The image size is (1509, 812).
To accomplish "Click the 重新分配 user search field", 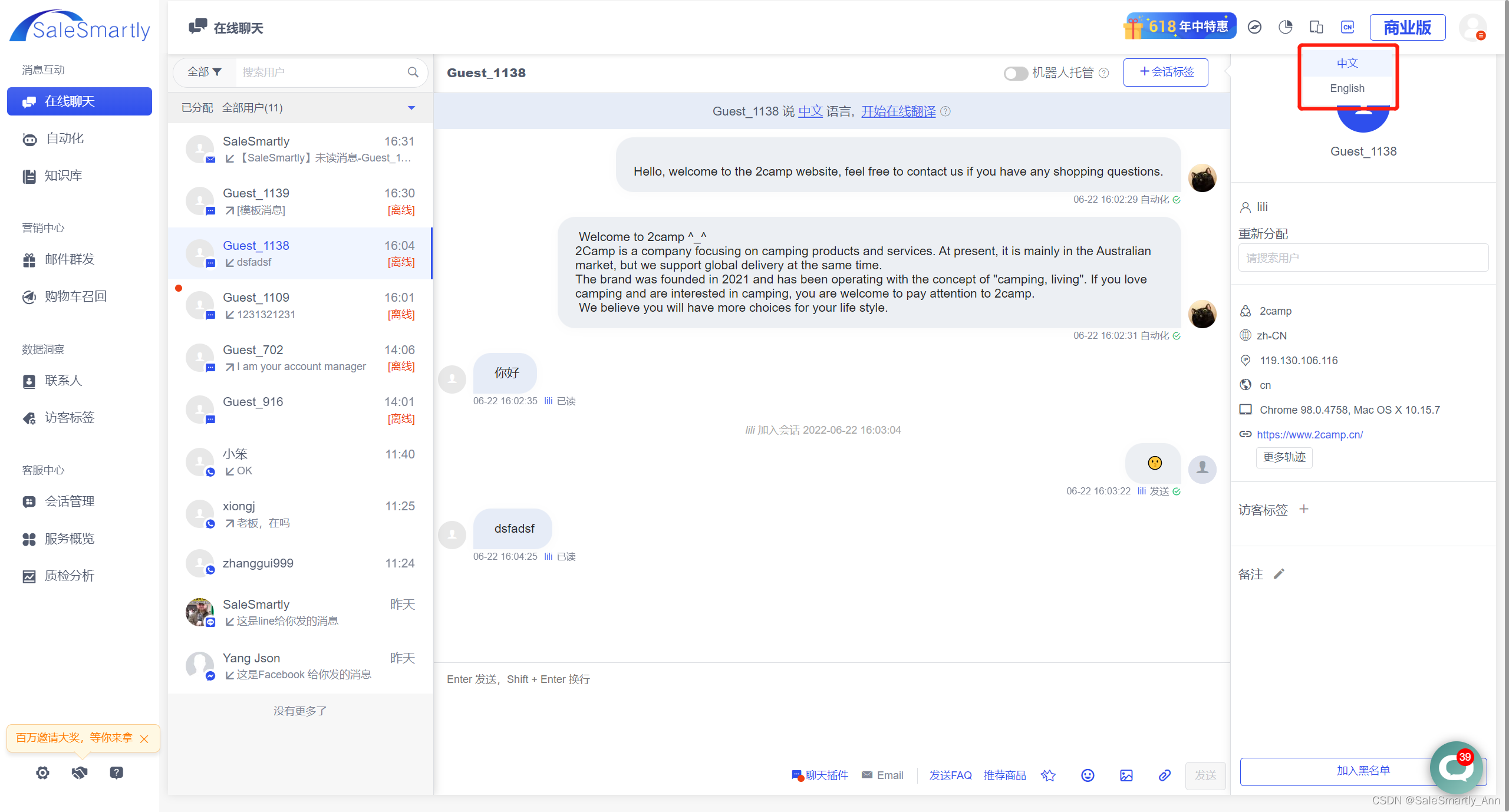I will pyautogui.click(x=1363, y=258).
